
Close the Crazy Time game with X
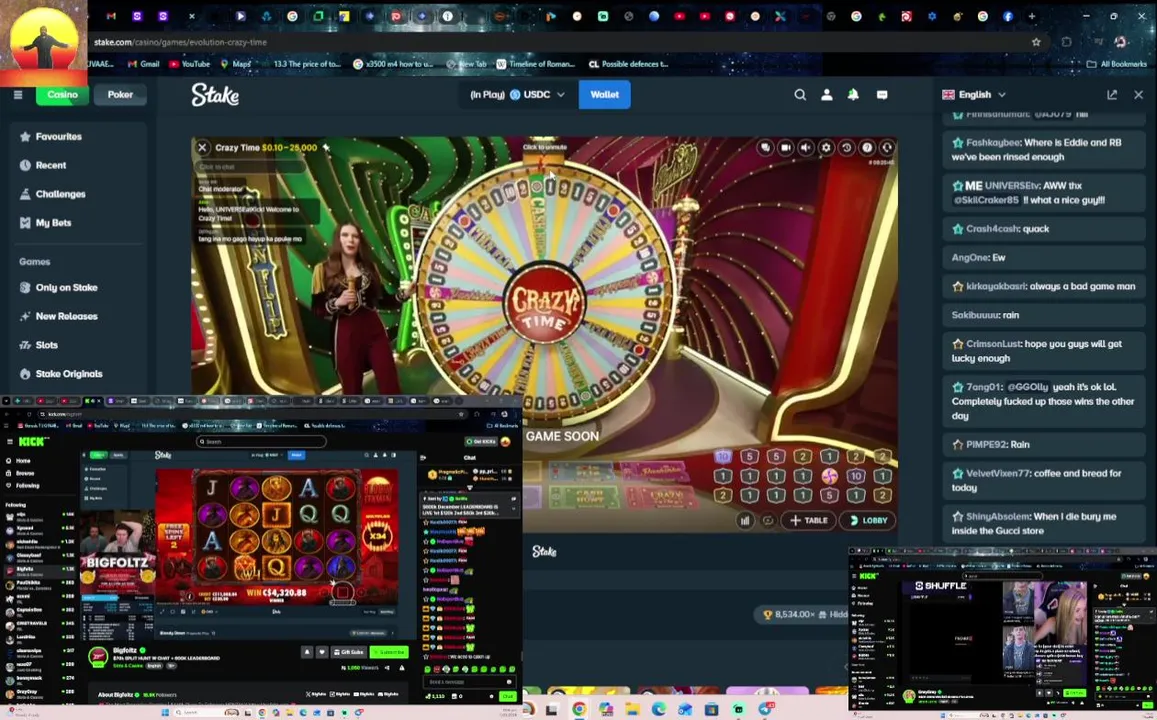click(202, 148)
